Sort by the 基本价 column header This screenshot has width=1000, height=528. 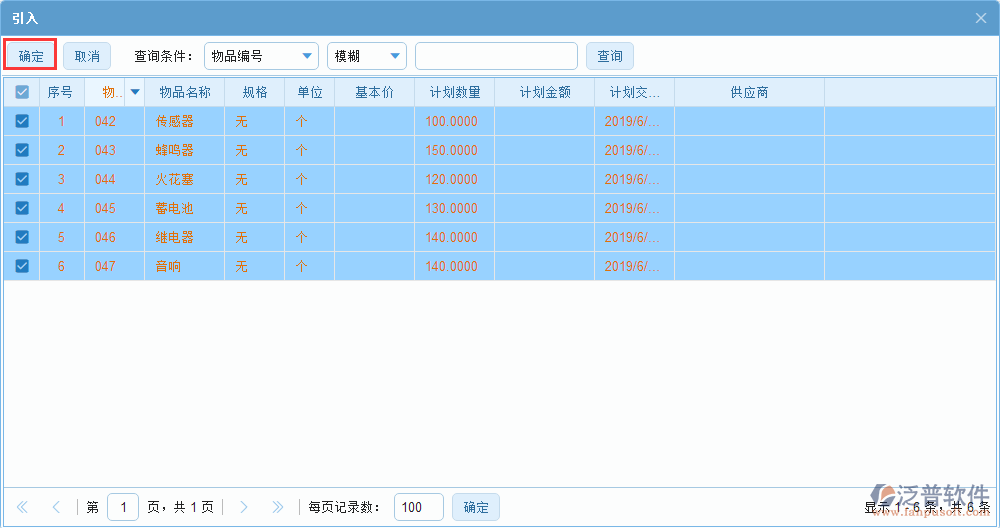374,92
